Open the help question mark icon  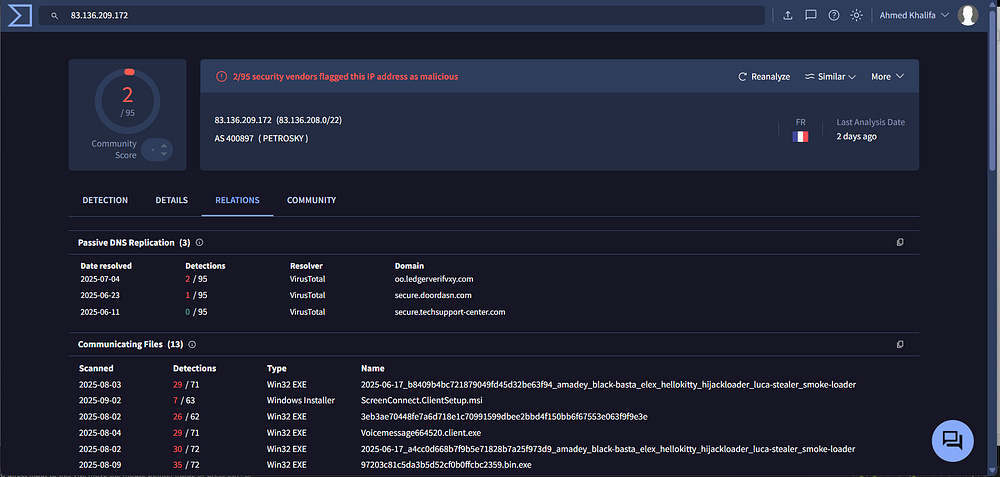(x=834, y=15)
